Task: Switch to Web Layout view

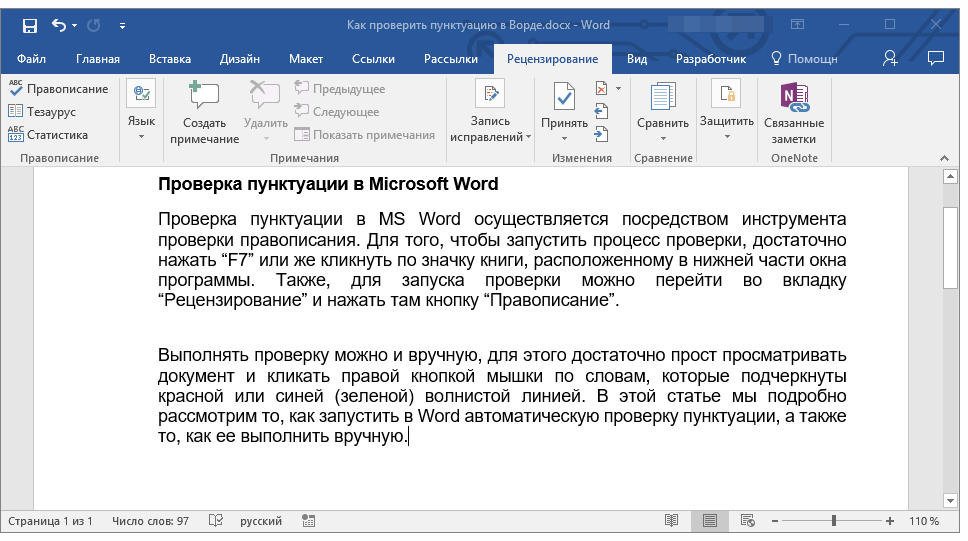Action: point(747,521)
